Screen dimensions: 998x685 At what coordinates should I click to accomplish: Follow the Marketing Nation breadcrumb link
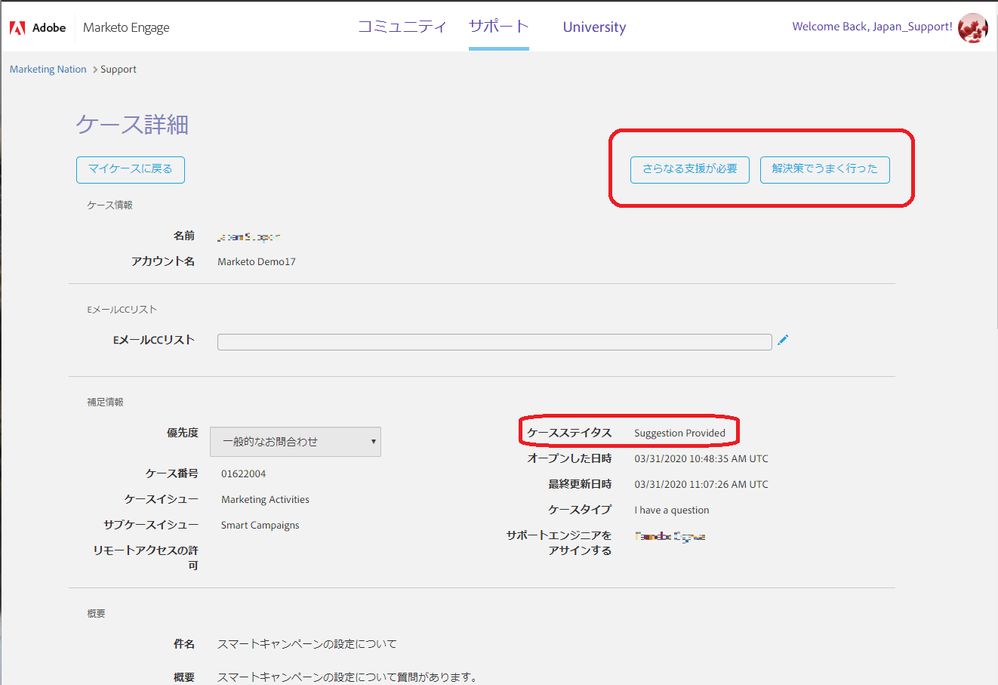click(48, 69)
